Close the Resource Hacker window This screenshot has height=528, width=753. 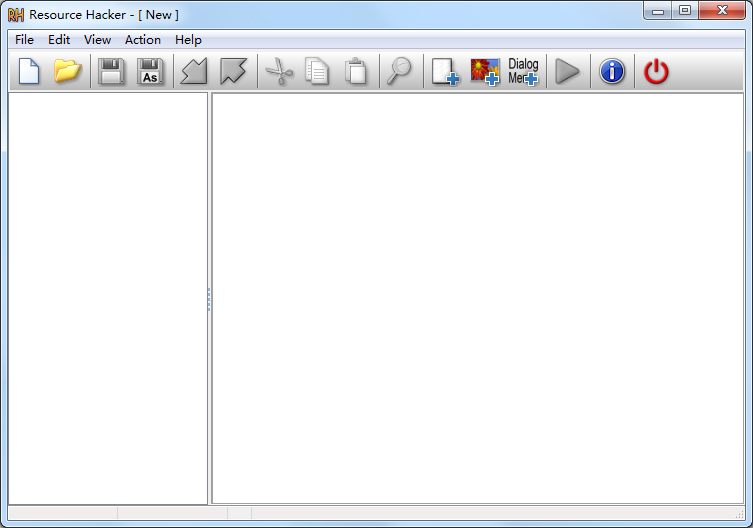722,11
